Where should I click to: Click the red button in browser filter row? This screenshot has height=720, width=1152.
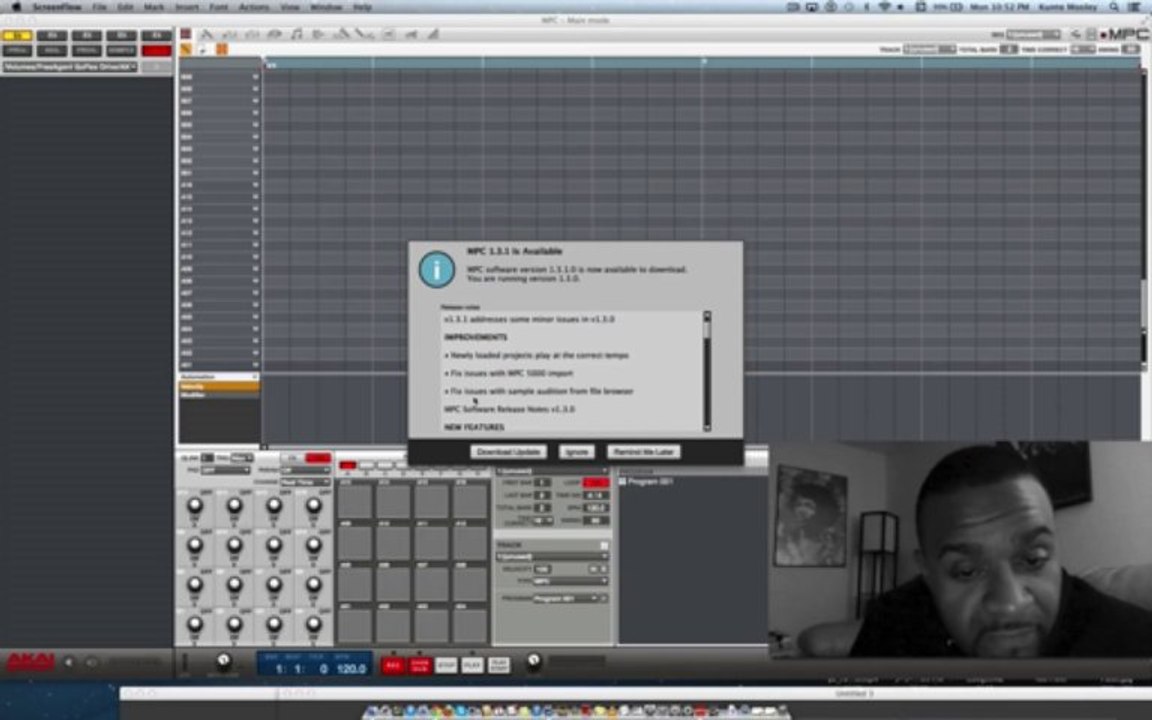[156, 51]
